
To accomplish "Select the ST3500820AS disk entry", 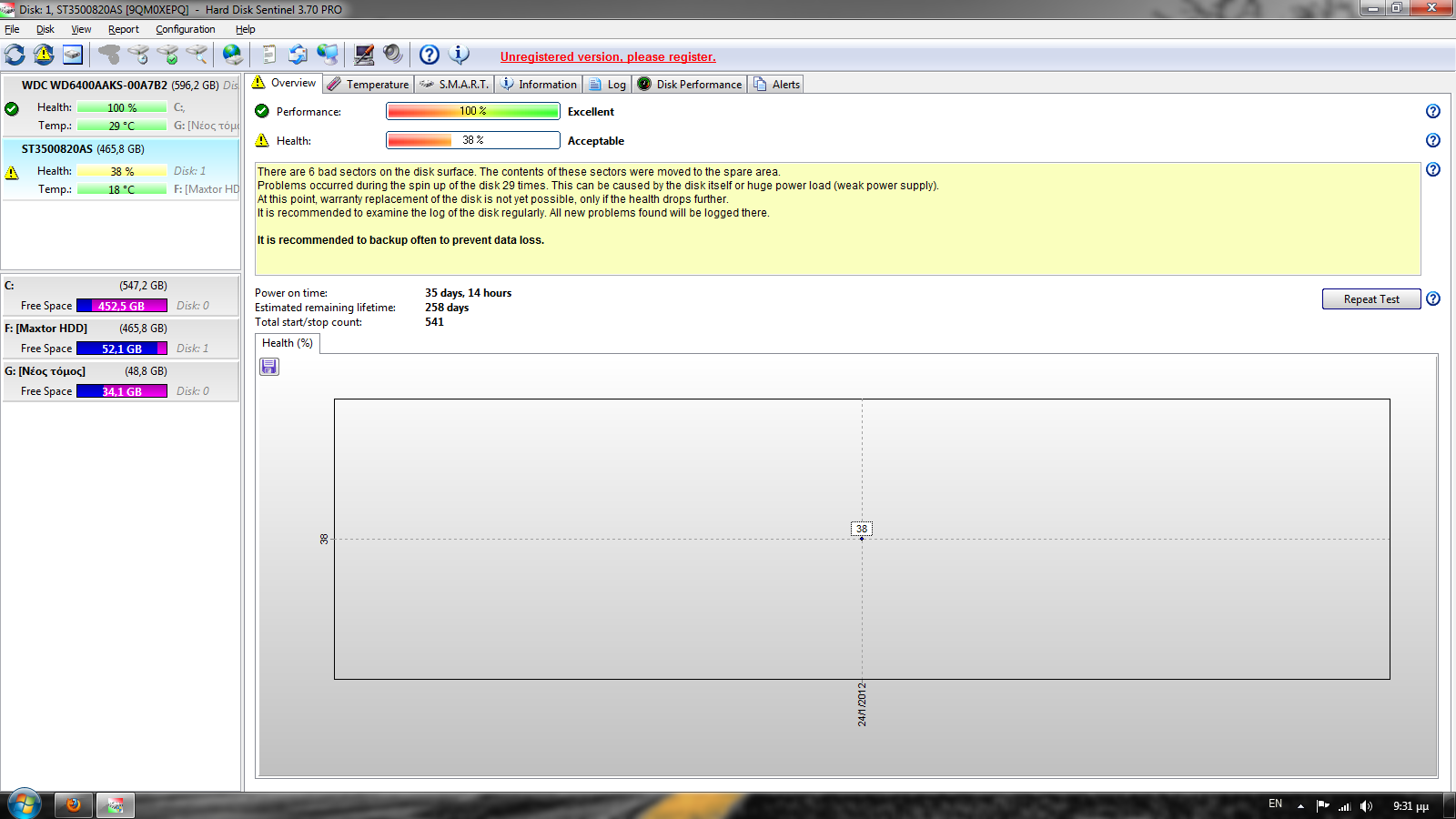I will point(120,169).
